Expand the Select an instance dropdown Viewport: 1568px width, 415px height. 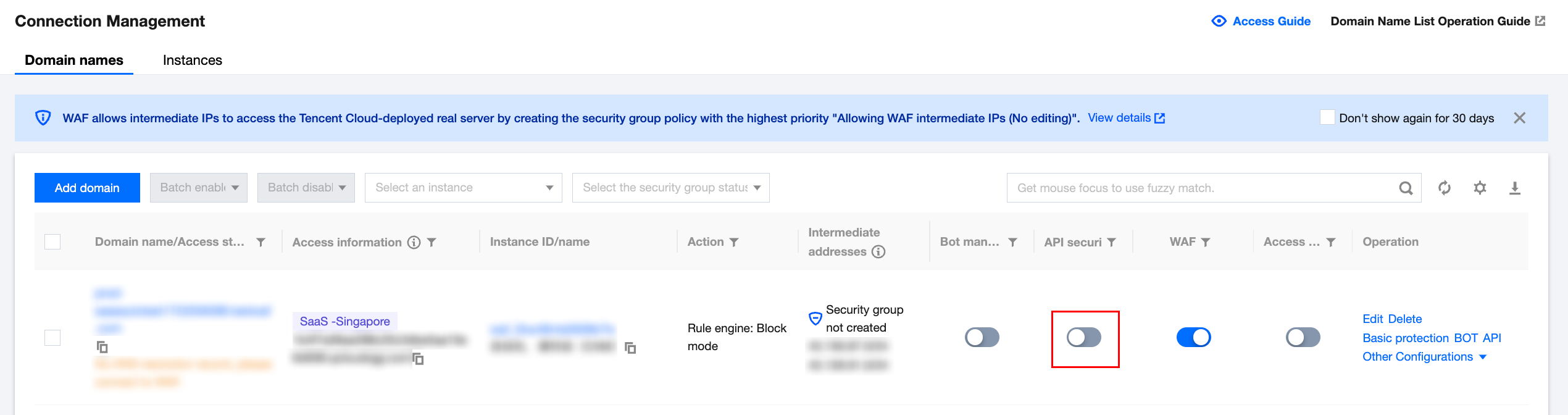coord(463,188)
